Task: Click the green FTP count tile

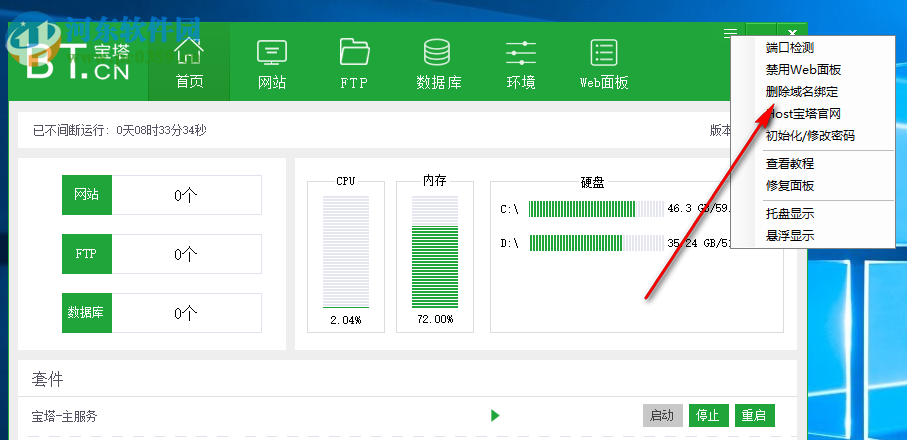Action: coord(87,254)
